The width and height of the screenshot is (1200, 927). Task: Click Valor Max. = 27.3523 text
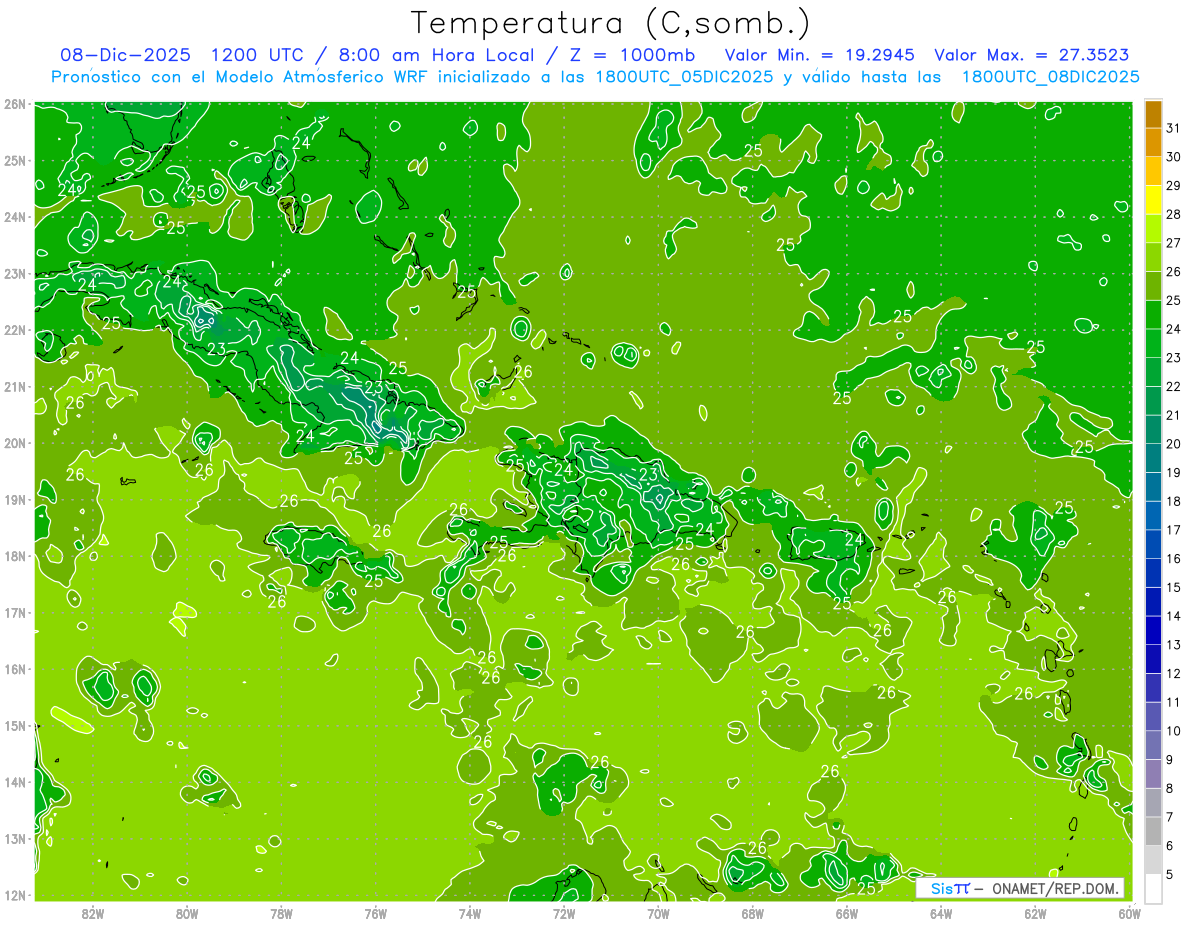pos(1032,55)
